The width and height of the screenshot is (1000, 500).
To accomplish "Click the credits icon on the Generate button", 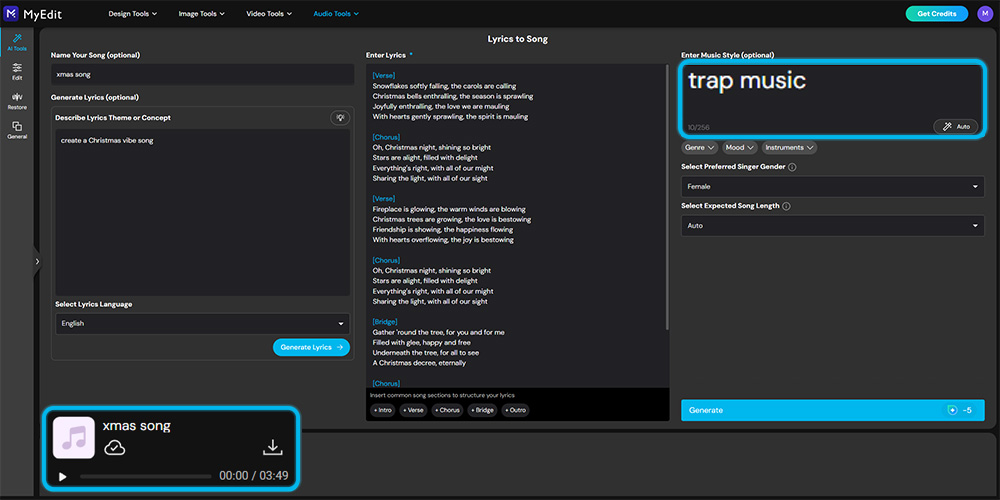I will 952,410.
